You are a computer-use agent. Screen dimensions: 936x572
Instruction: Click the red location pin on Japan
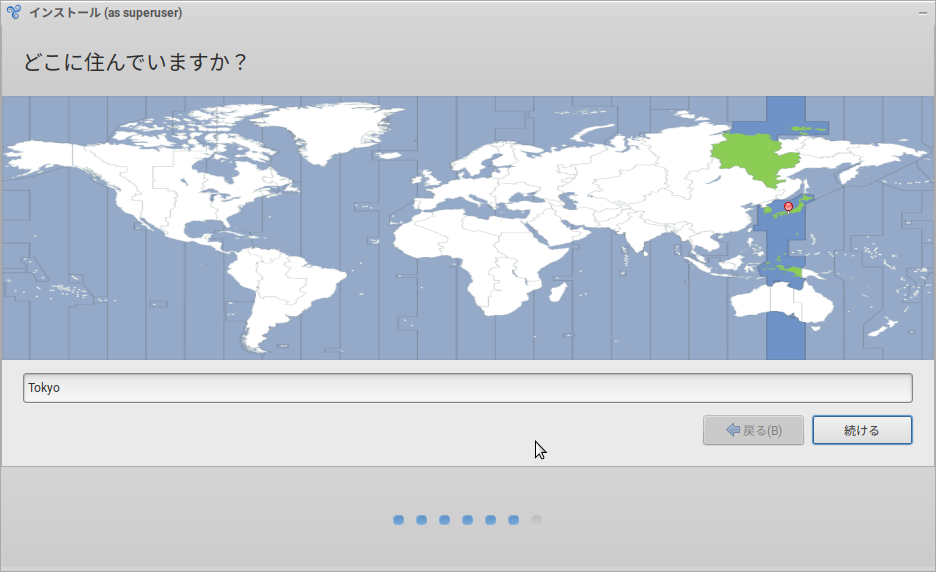pyautogui.click(x=788, y=207)
